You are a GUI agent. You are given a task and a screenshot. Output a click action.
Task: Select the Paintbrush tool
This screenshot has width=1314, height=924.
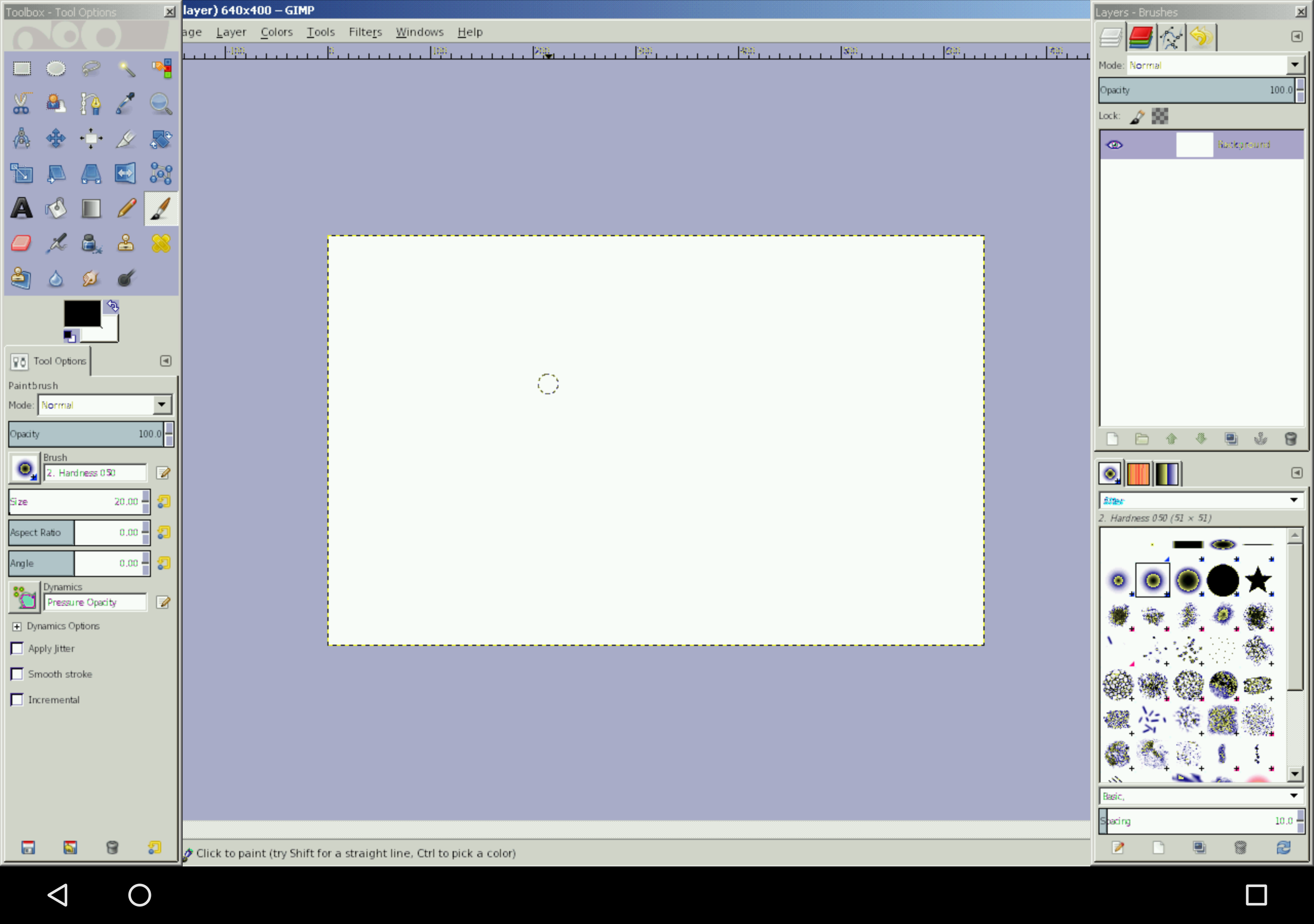point(160,208)
